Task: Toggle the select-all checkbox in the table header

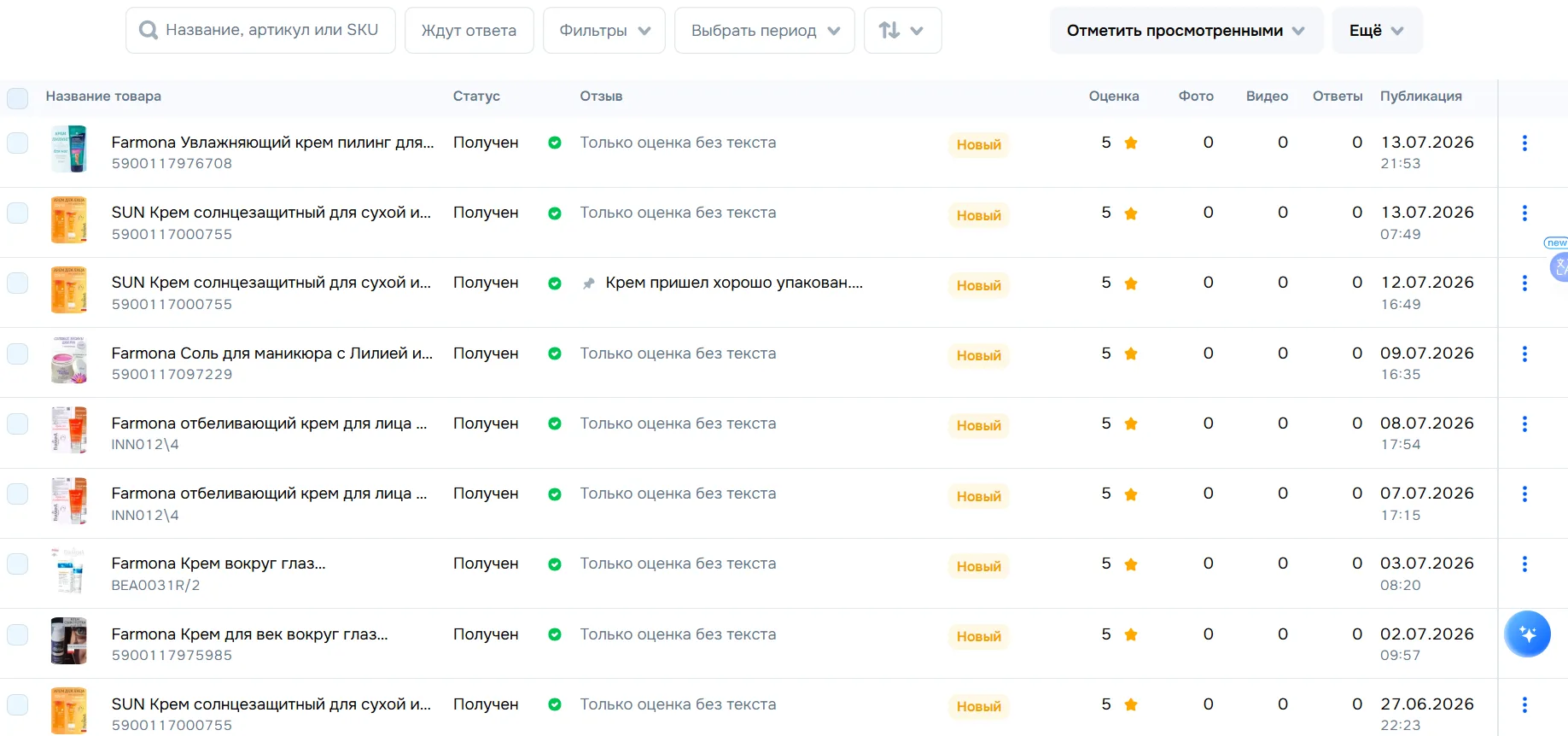Action: 18,98
